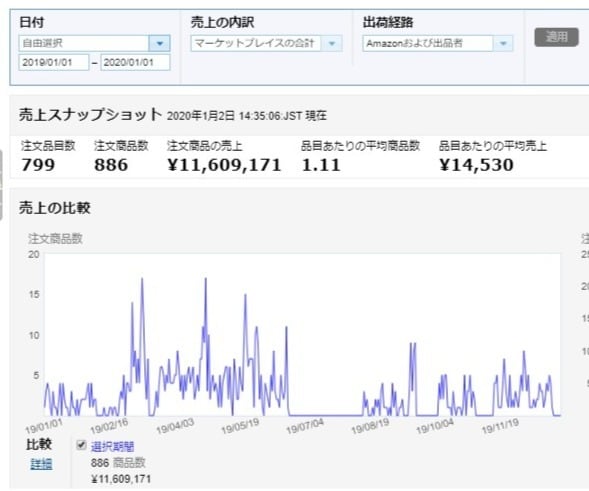Viewport: 589px width, 491px height.
Task: Click the 売上スナップショット heading
Action: click(91, 115)
